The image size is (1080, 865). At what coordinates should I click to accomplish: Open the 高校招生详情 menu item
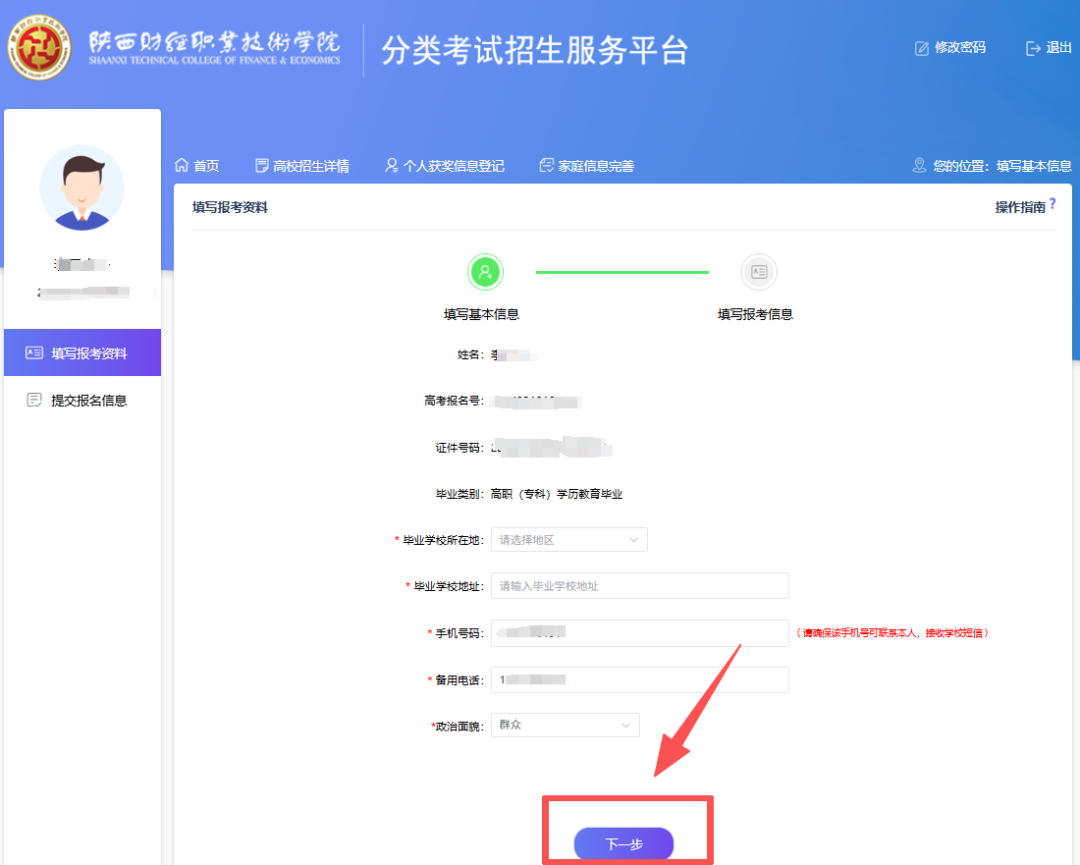coord(302,166)
